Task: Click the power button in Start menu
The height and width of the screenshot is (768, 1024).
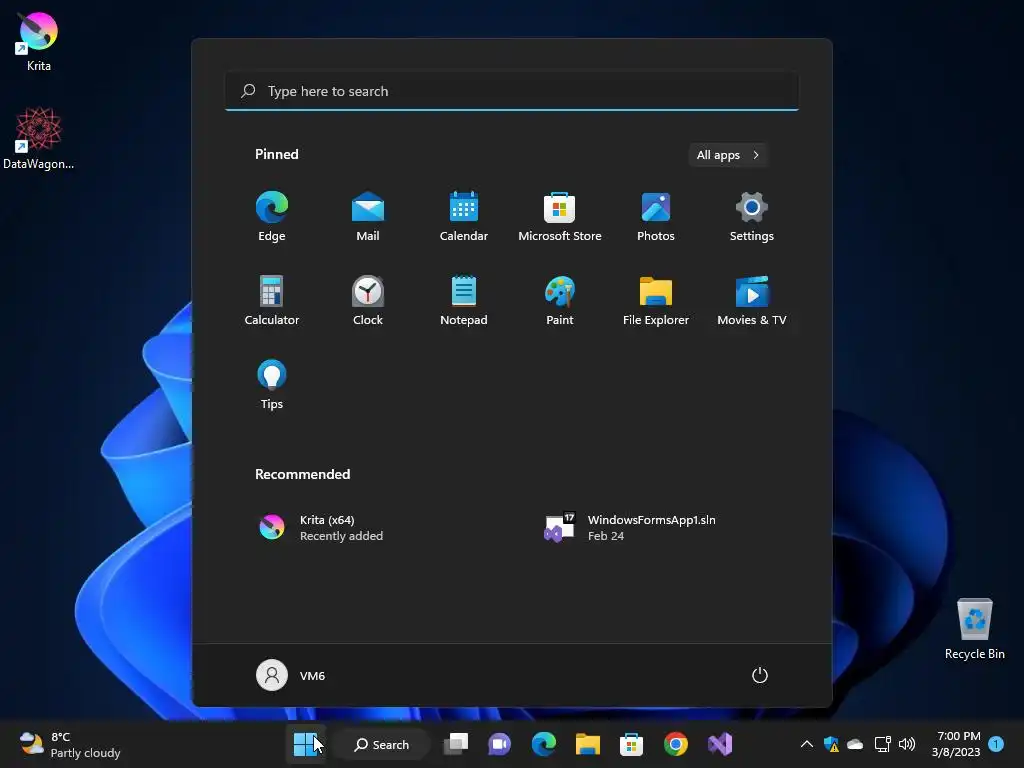Action: pyautogui.click(x=760, y=675)
